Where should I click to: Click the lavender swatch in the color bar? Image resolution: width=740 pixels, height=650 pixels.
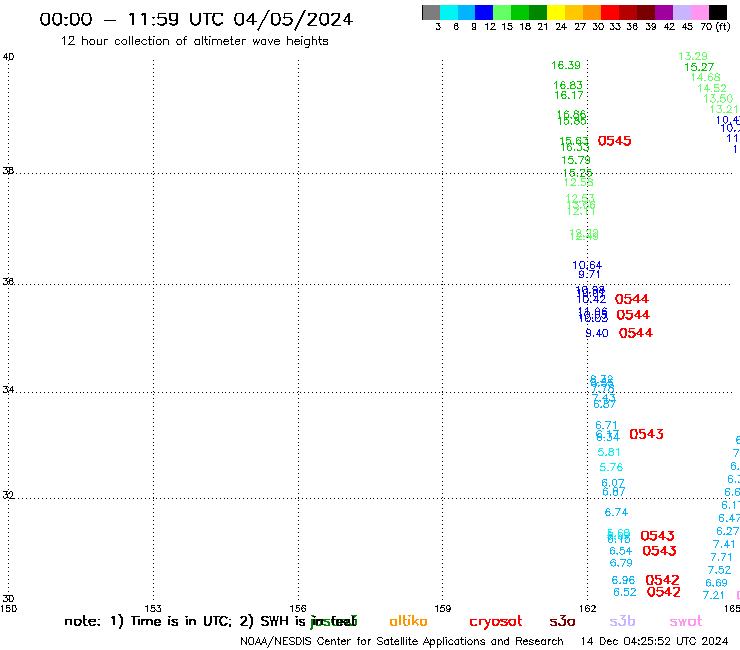[x=681, y=12]
